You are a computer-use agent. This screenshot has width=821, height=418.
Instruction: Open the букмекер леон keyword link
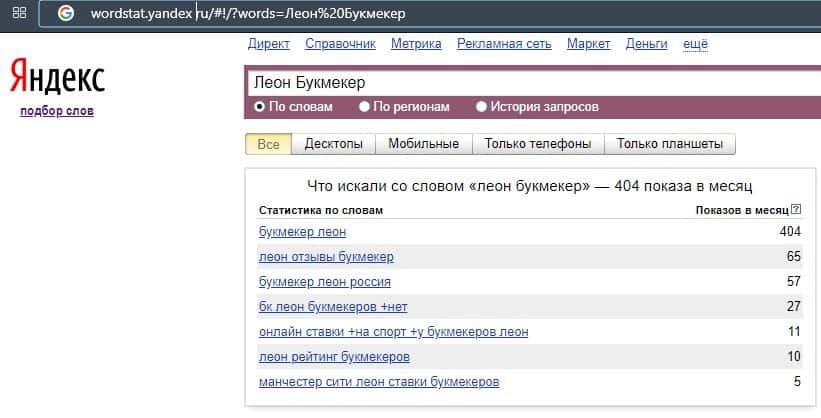point(302,232)
